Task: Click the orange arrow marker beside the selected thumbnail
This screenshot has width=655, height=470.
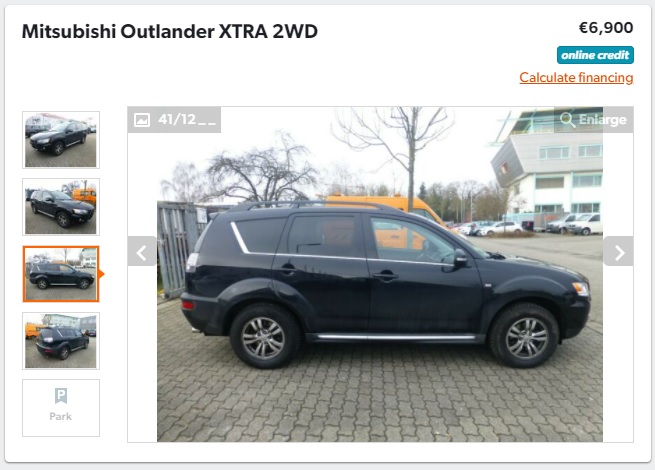Action: tap(102, 274)
